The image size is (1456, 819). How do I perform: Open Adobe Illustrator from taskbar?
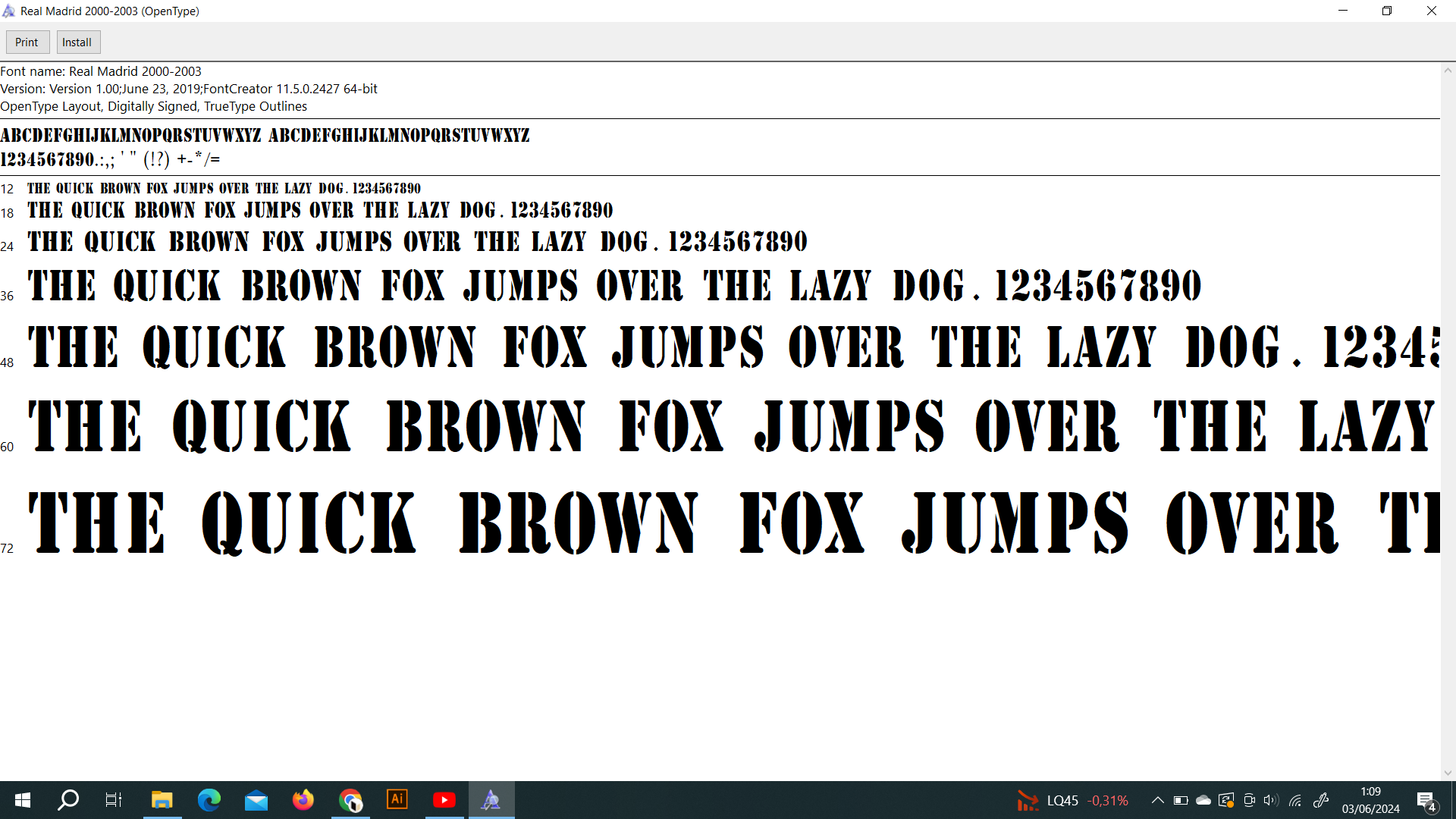point(397,800)
